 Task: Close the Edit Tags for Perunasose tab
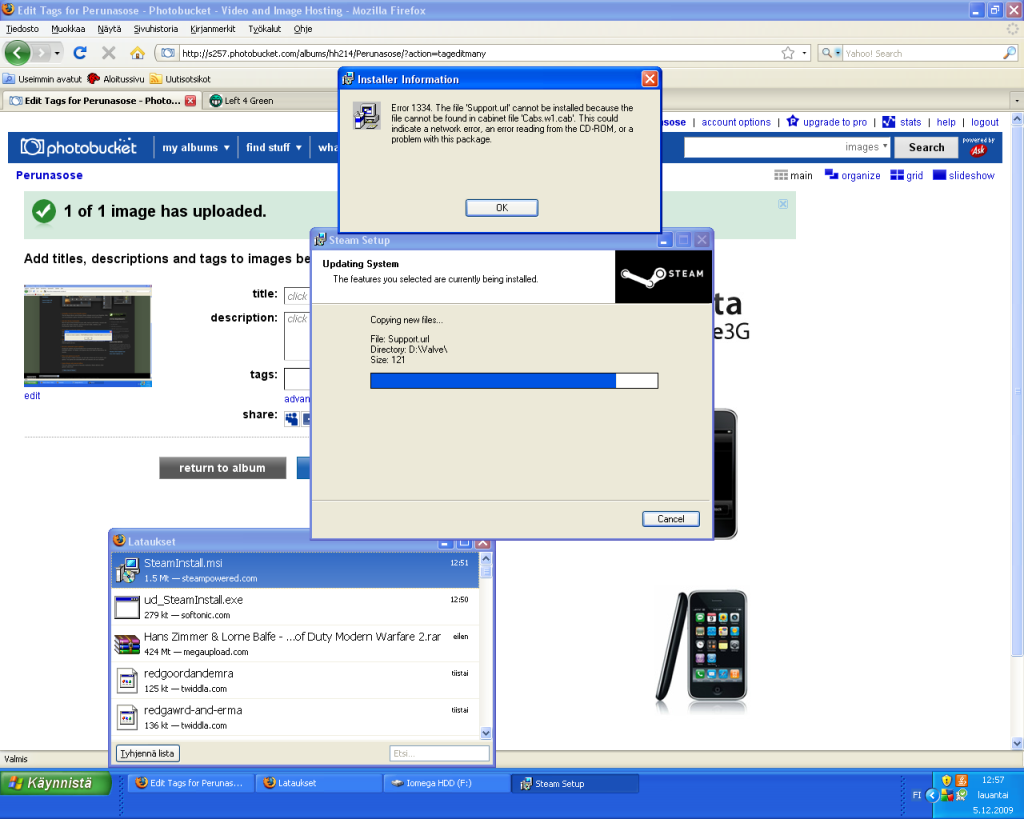pos(191,101)
